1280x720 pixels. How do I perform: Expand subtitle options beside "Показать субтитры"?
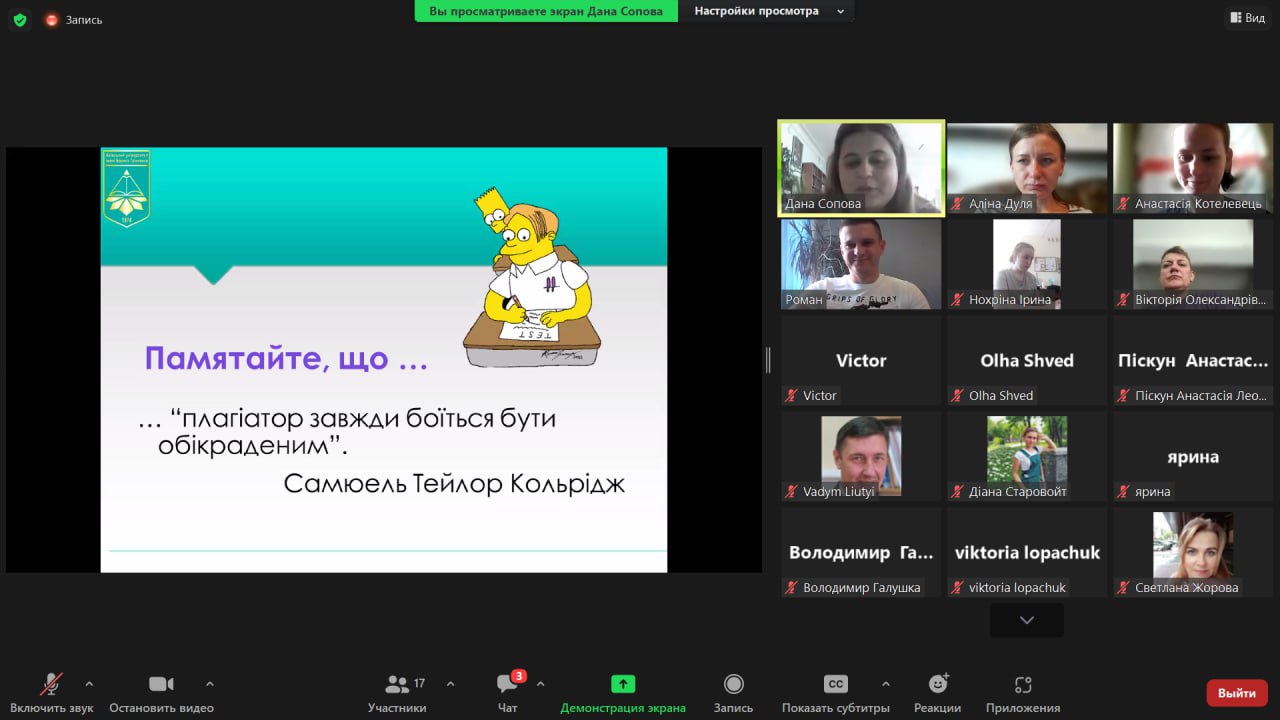[885, 684]
